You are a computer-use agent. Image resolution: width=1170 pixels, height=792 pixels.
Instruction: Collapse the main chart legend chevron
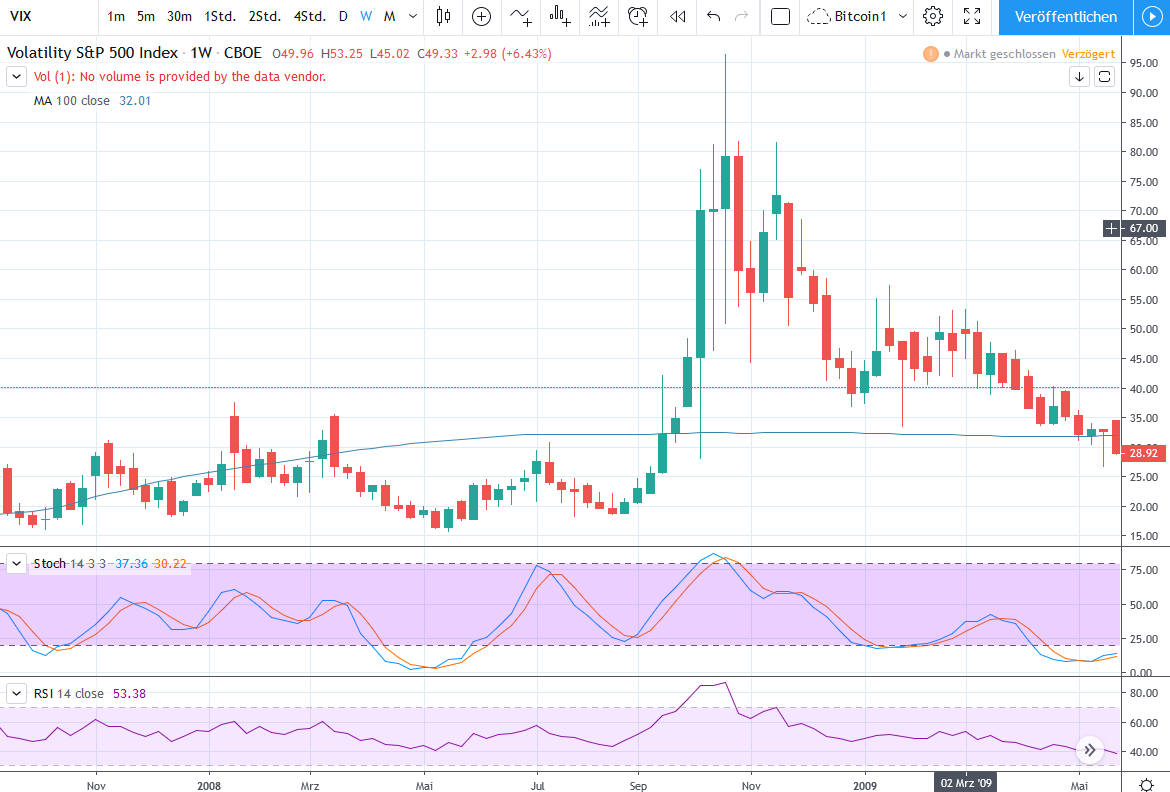(x=16, y=76)
